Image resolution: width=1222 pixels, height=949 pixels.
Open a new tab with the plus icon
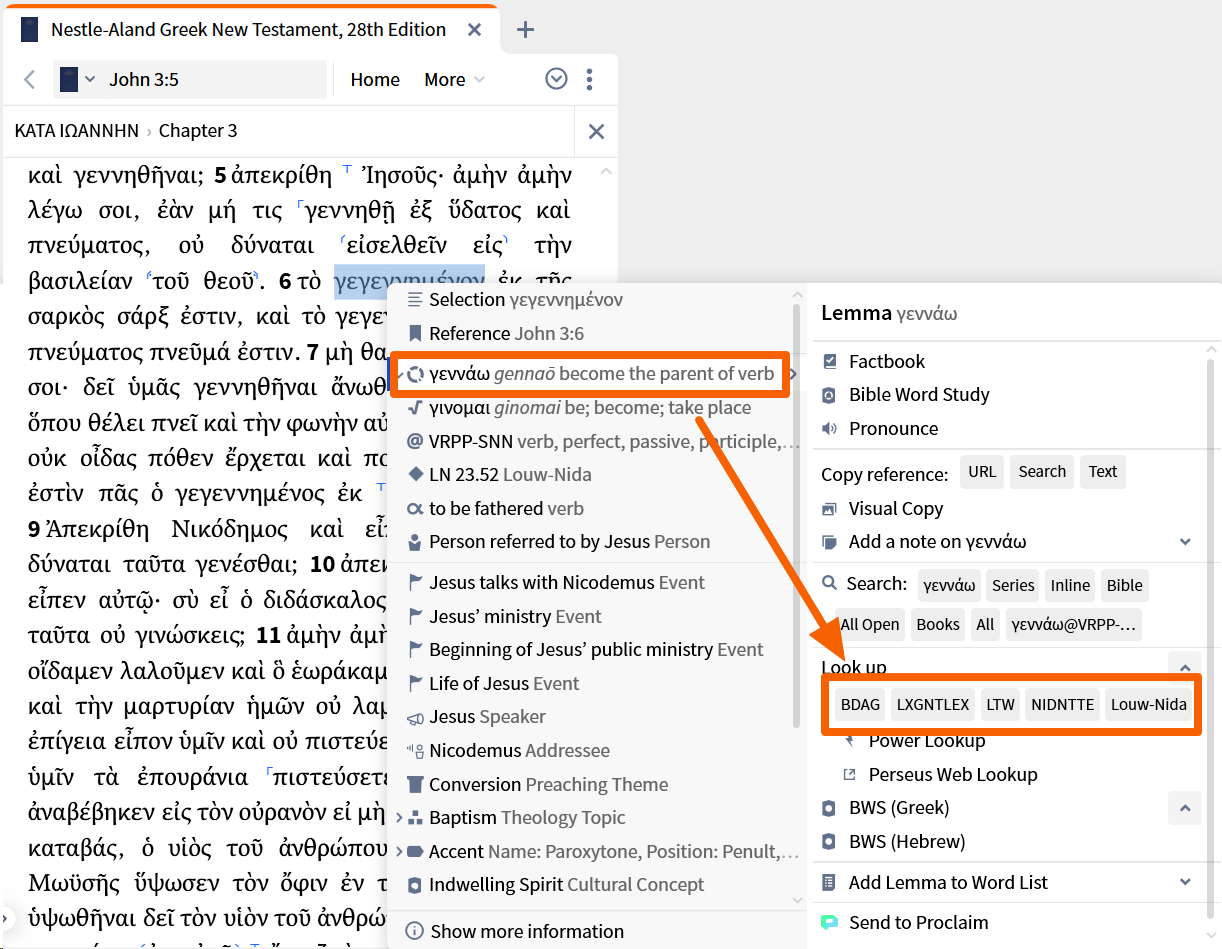coord(525,30)
